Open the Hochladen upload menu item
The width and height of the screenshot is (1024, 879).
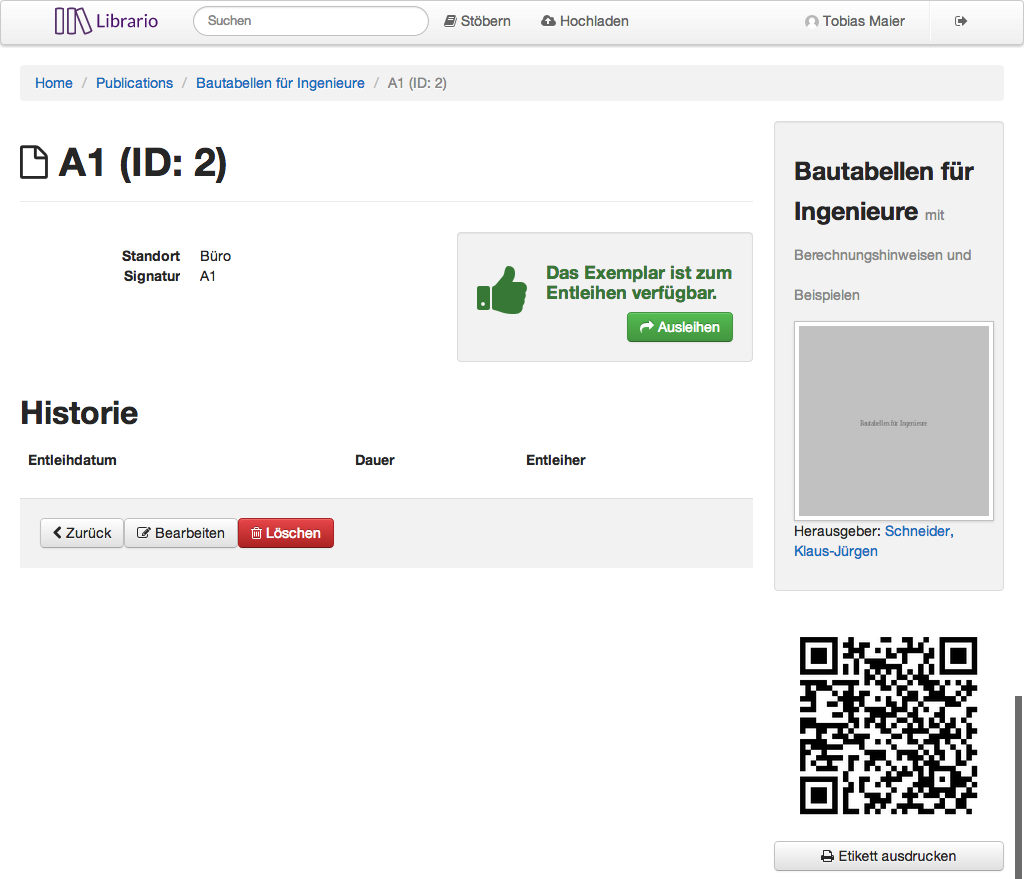tap(585, 21)
